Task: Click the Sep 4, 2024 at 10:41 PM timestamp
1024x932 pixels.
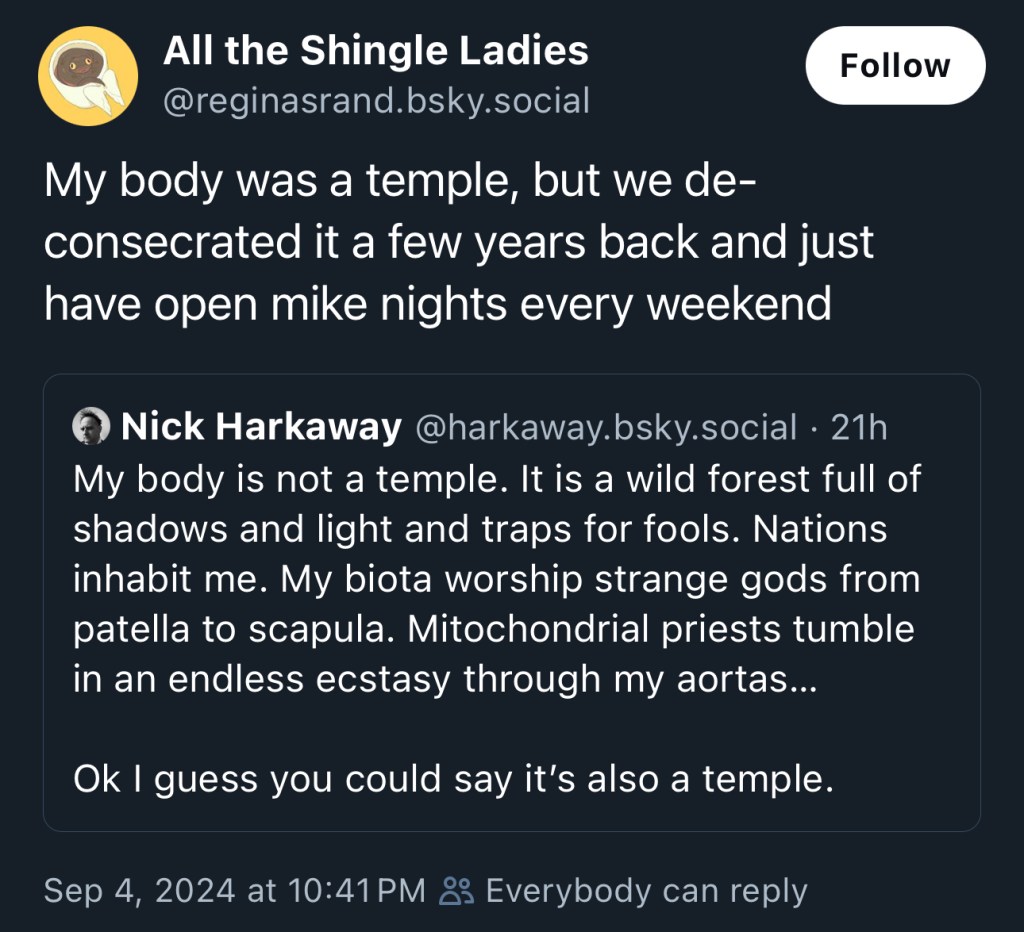Action: (x=234, y=890)
